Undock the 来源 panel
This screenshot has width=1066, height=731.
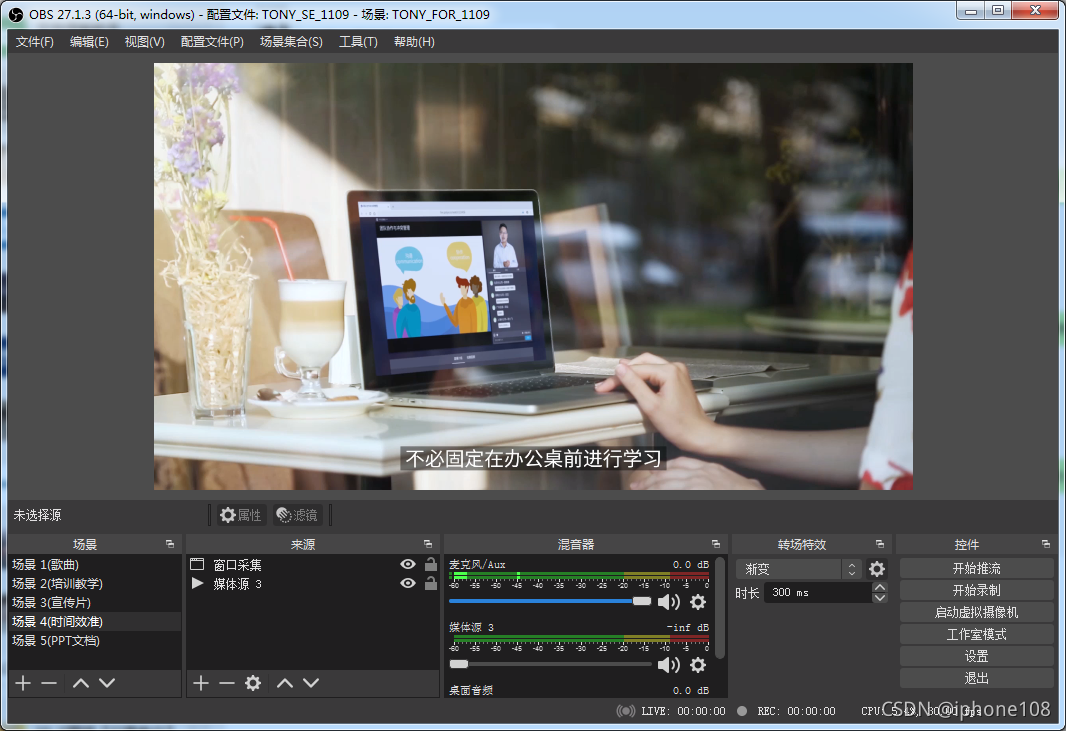428,544
